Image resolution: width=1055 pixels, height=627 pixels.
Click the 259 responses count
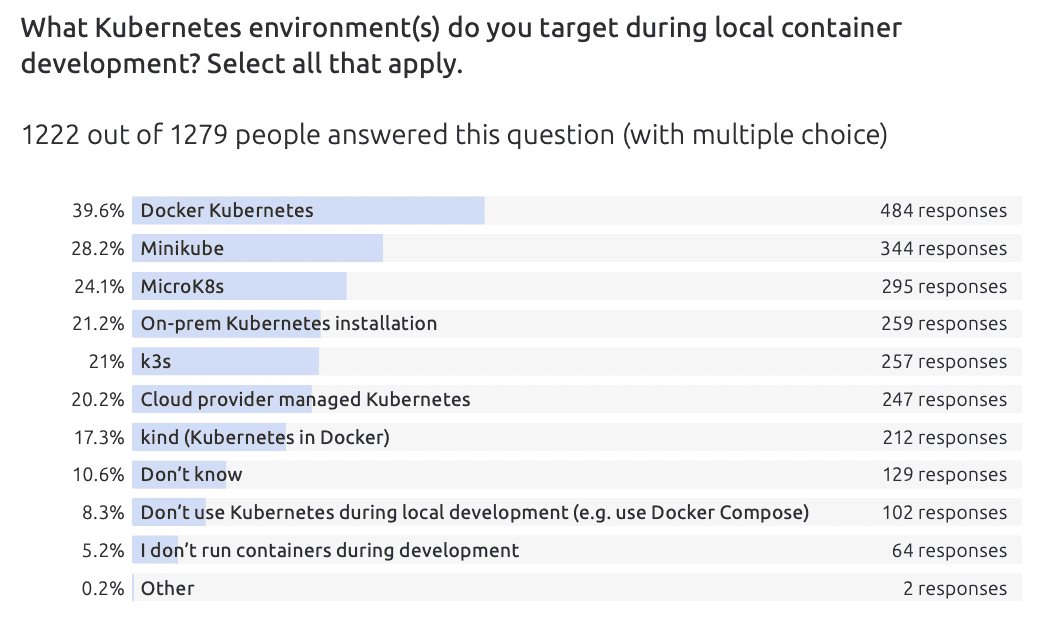click(944, 324)
